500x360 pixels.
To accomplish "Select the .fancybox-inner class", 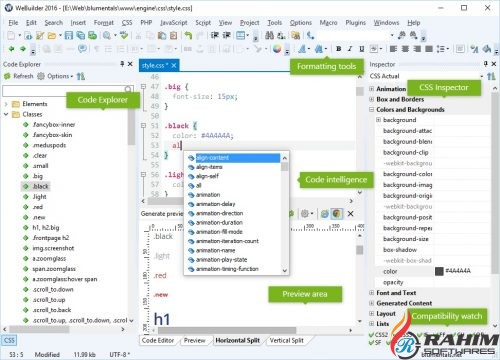I will click(x=54, y=125).
